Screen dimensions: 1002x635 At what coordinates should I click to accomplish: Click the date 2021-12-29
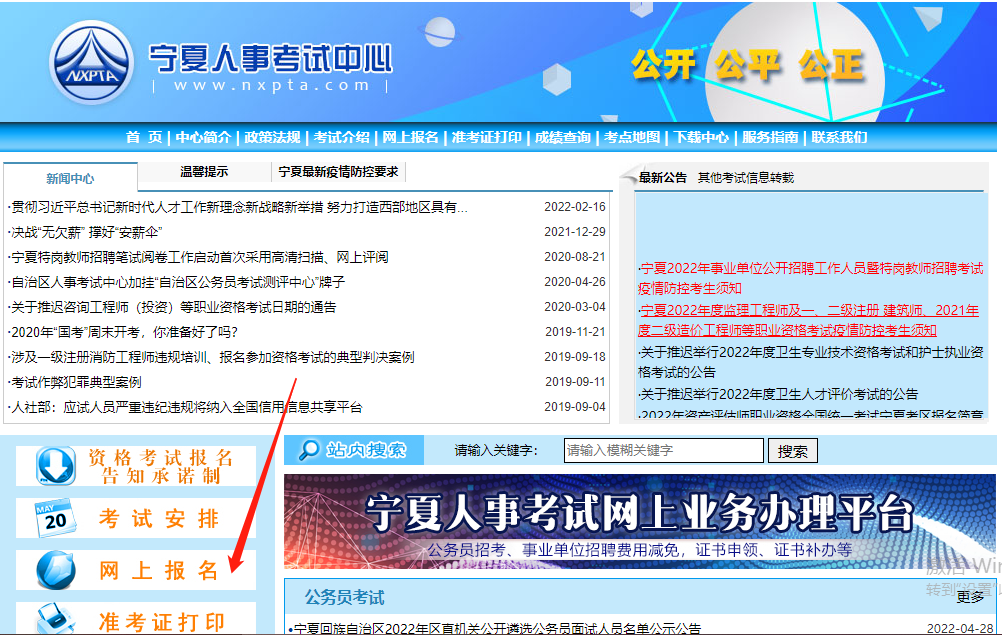pyautogui.click(x=574, y=232)
